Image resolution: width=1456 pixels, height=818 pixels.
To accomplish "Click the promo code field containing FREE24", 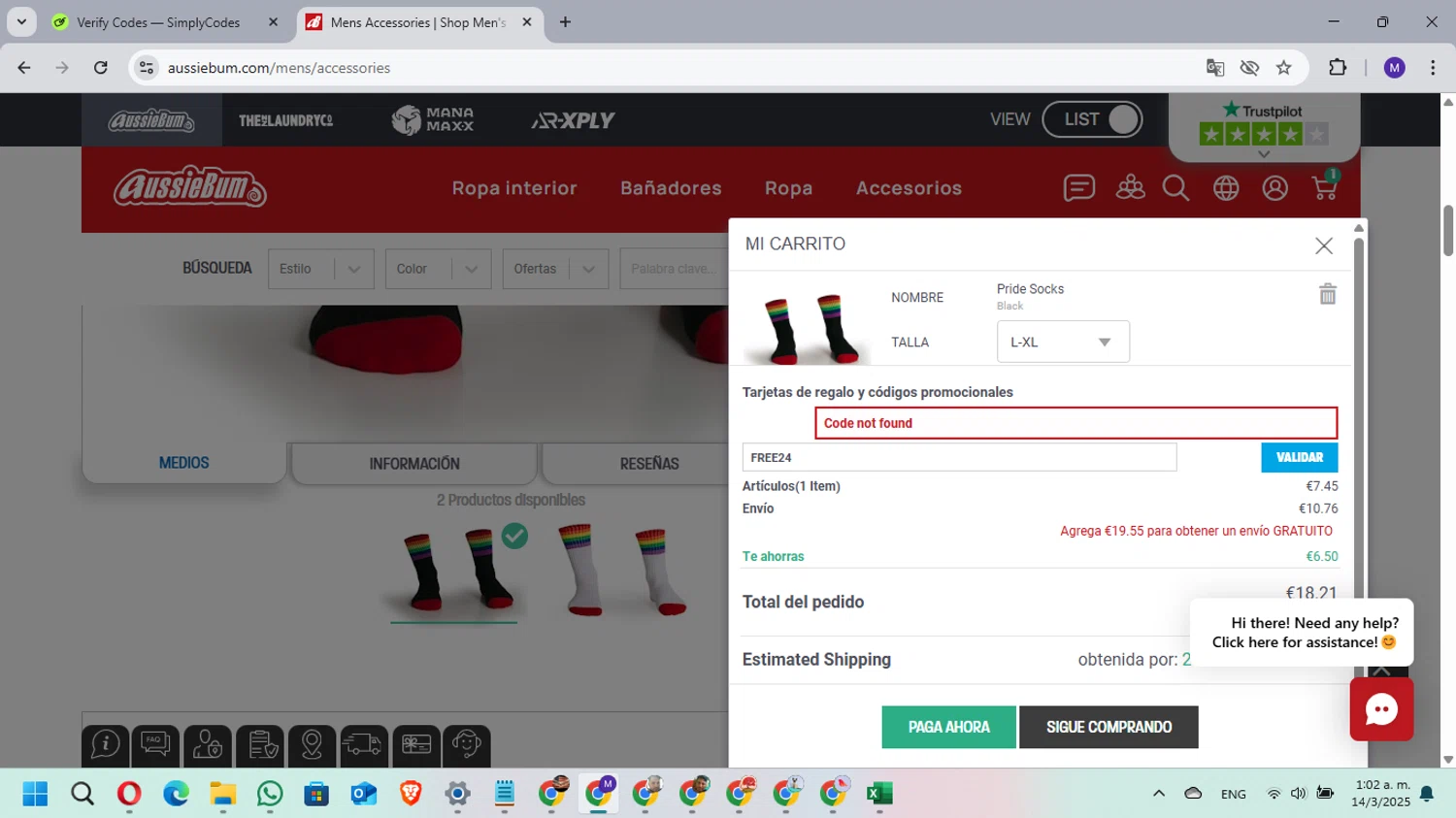I will (x=959, y=457).
